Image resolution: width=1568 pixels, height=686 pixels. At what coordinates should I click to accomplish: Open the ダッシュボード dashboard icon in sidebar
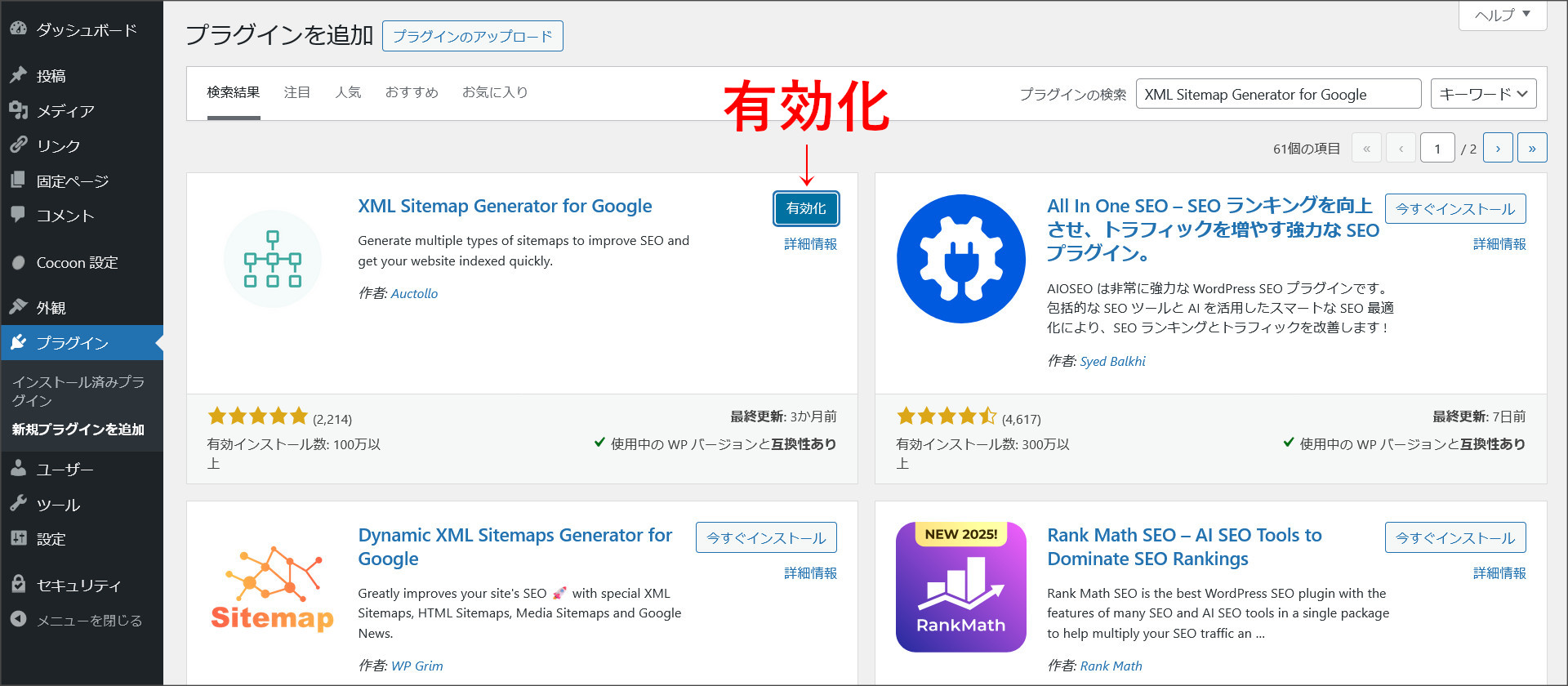18,29
